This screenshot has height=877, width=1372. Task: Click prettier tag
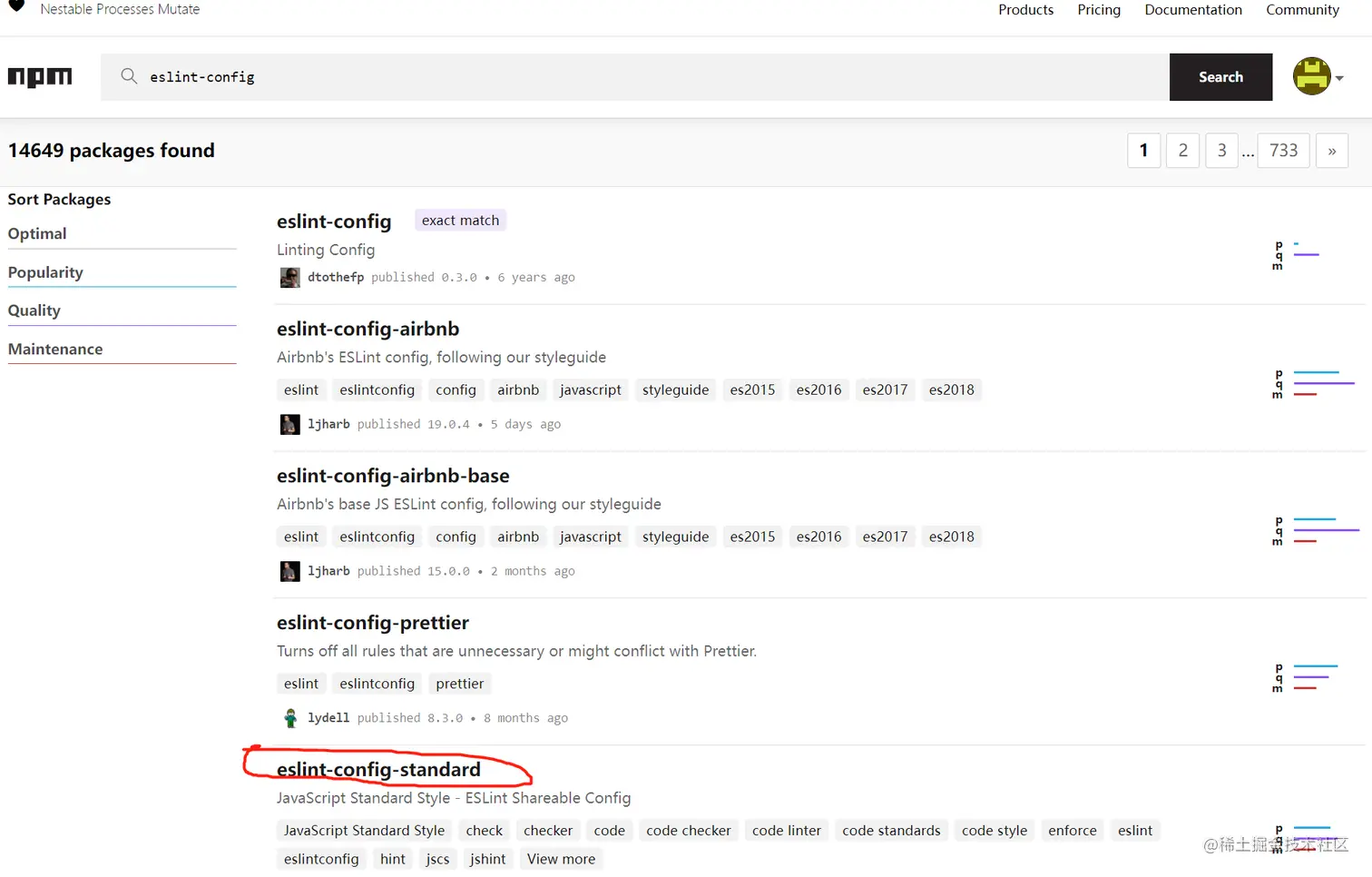[460, 685]
